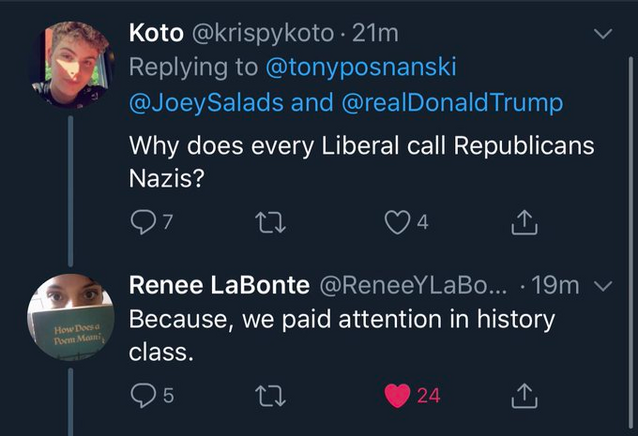Viewport: 638px width, 436px height.
Task: Share Renee LaBonte's tweet
Action: point(524,397)
